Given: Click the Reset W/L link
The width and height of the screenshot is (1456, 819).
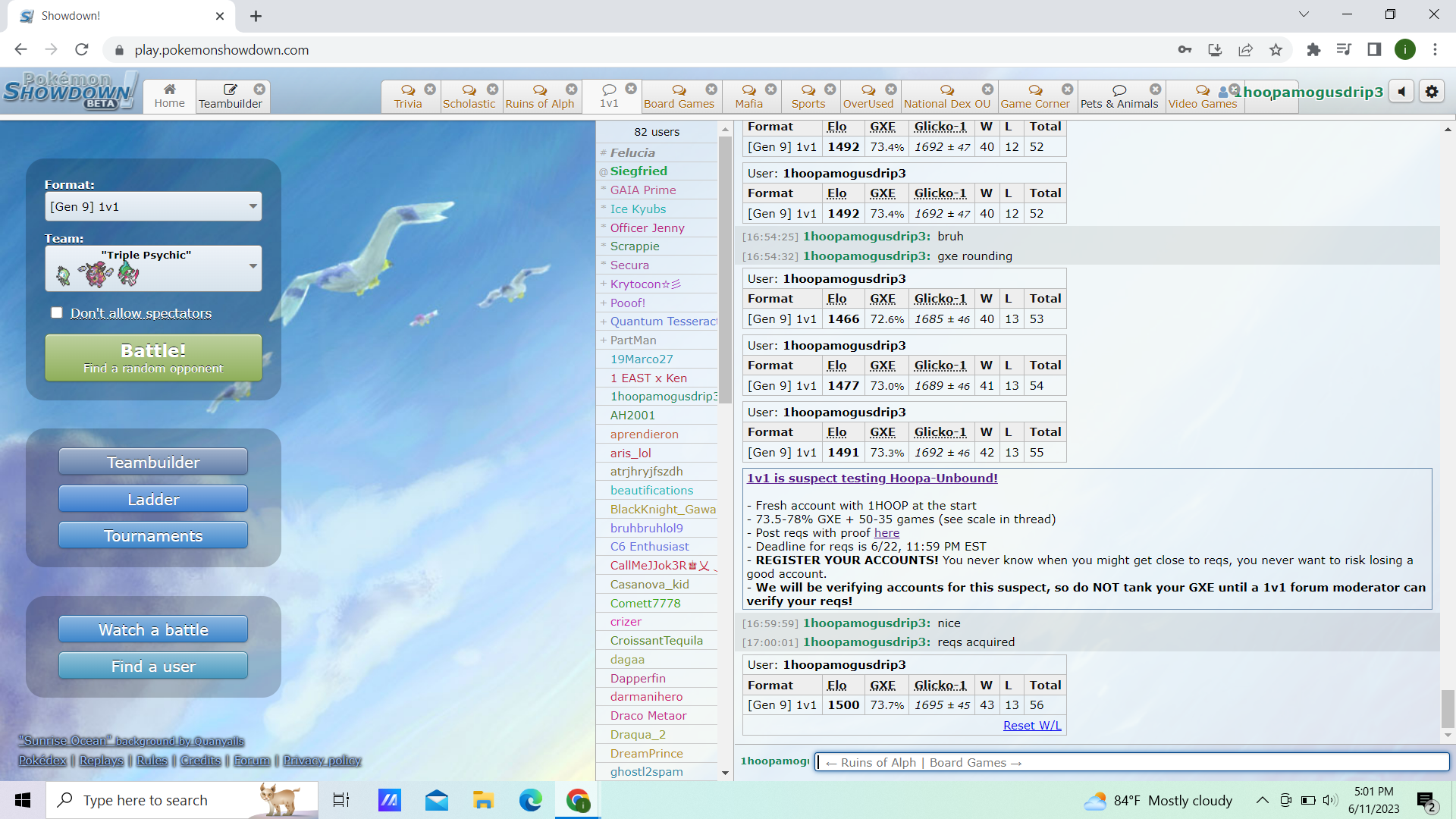Looking at the screenshot, I should [1032, 725].
